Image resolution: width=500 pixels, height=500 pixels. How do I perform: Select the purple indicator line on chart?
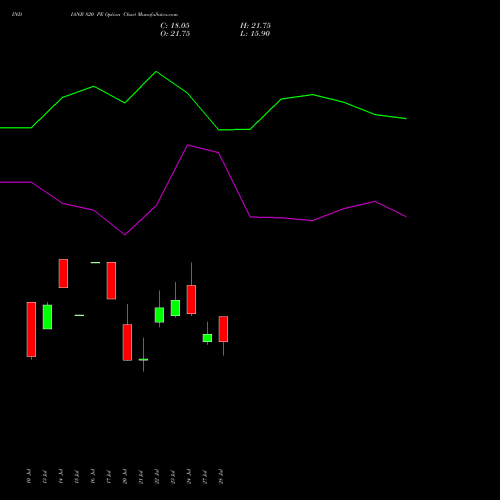[203, 190]
